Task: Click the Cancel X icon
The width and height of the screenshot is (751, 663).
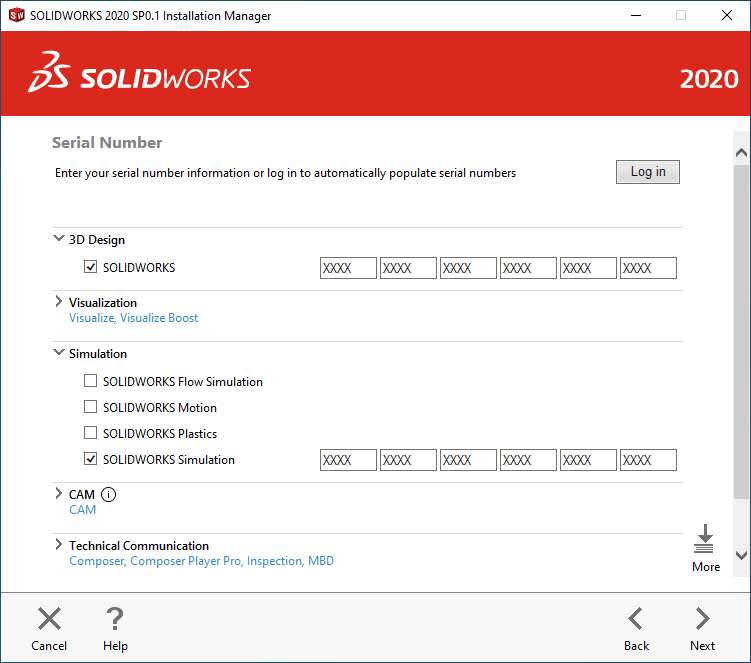Action: pyautogui.click(x=49, y=619)
